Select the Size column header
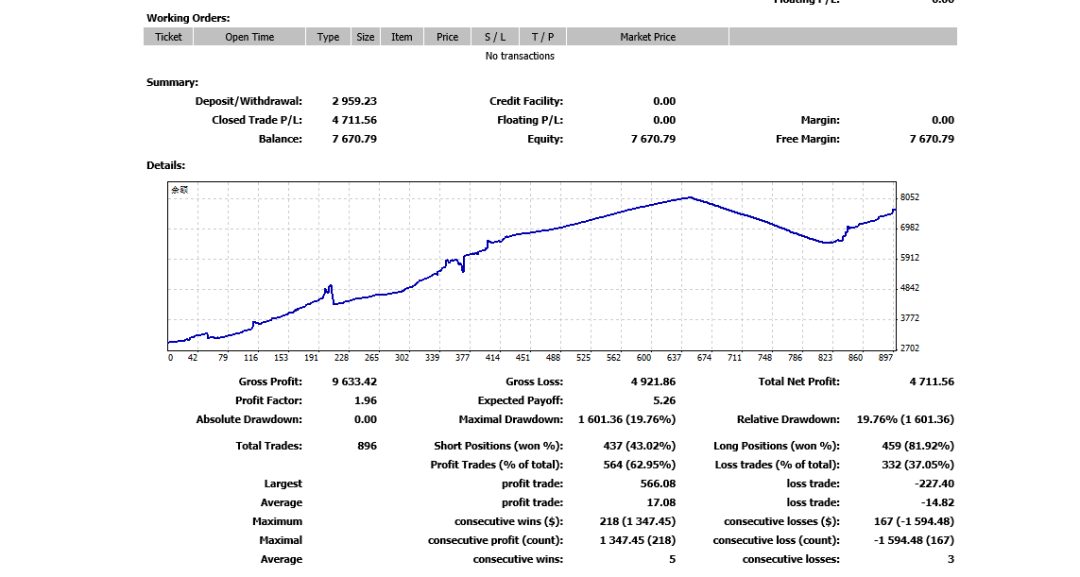The image size is (1080, 577). click(x=366, y=37)
